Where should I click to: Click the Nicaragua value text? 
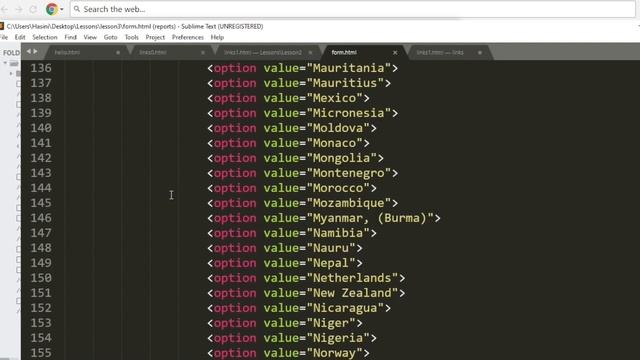click(x=344, y=308)
